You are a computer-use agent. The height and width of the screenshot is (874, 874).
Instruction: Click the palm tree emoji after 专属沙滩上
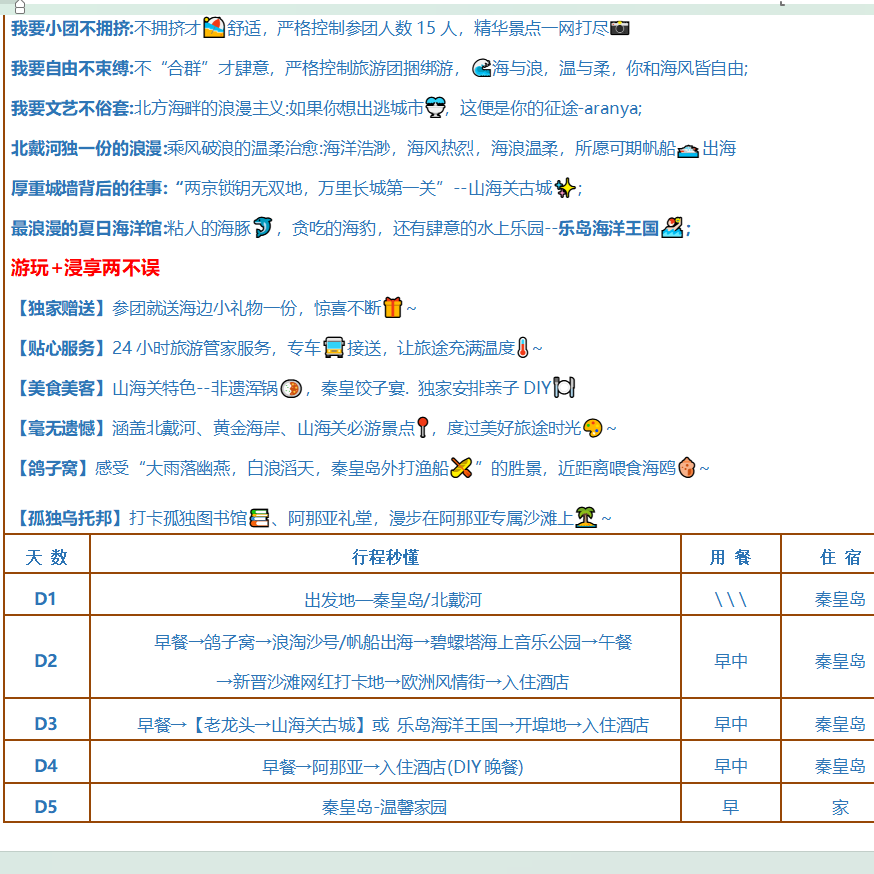click(x=586, y=518)
